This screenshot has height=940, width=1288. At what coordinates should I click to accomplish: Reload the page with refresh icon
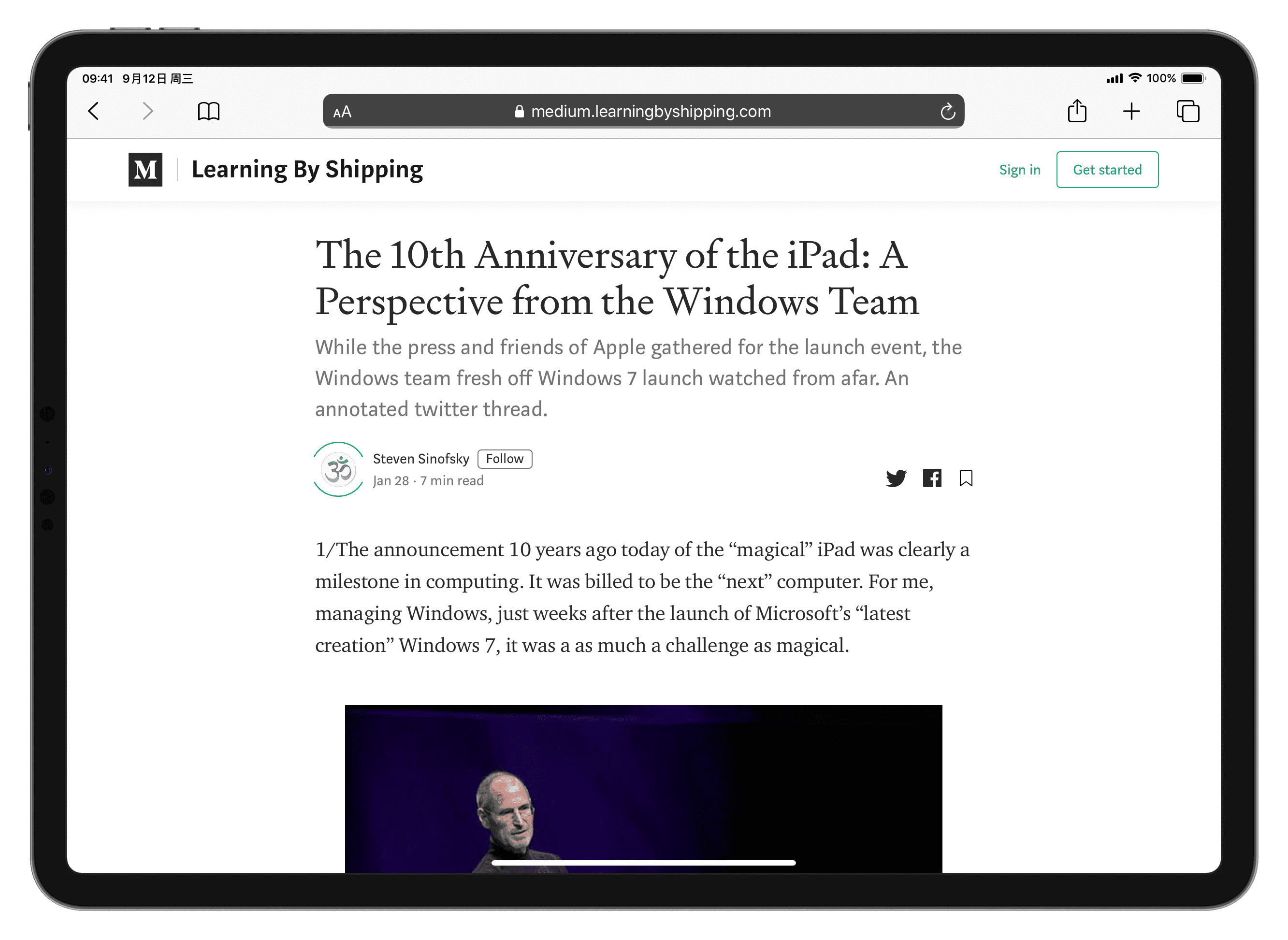click(x=948, y=112)
